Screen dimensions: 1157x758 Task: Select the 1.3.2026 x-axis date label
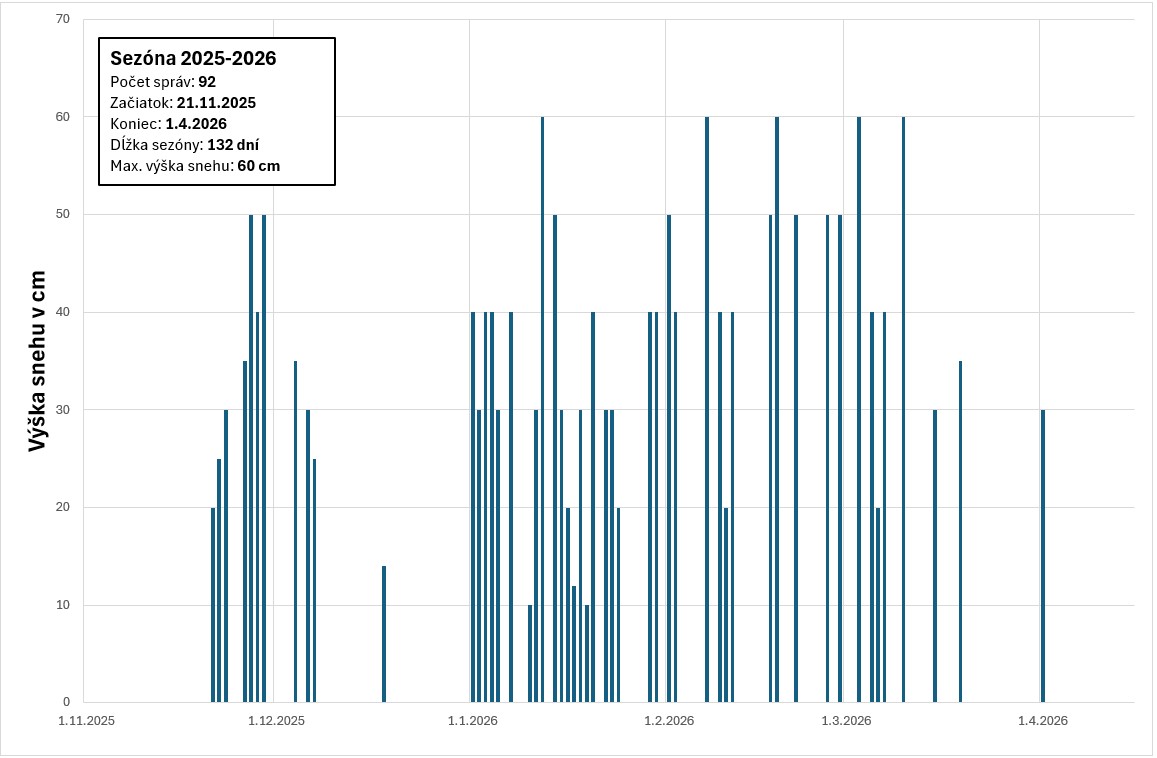click(x=846, y=720)
